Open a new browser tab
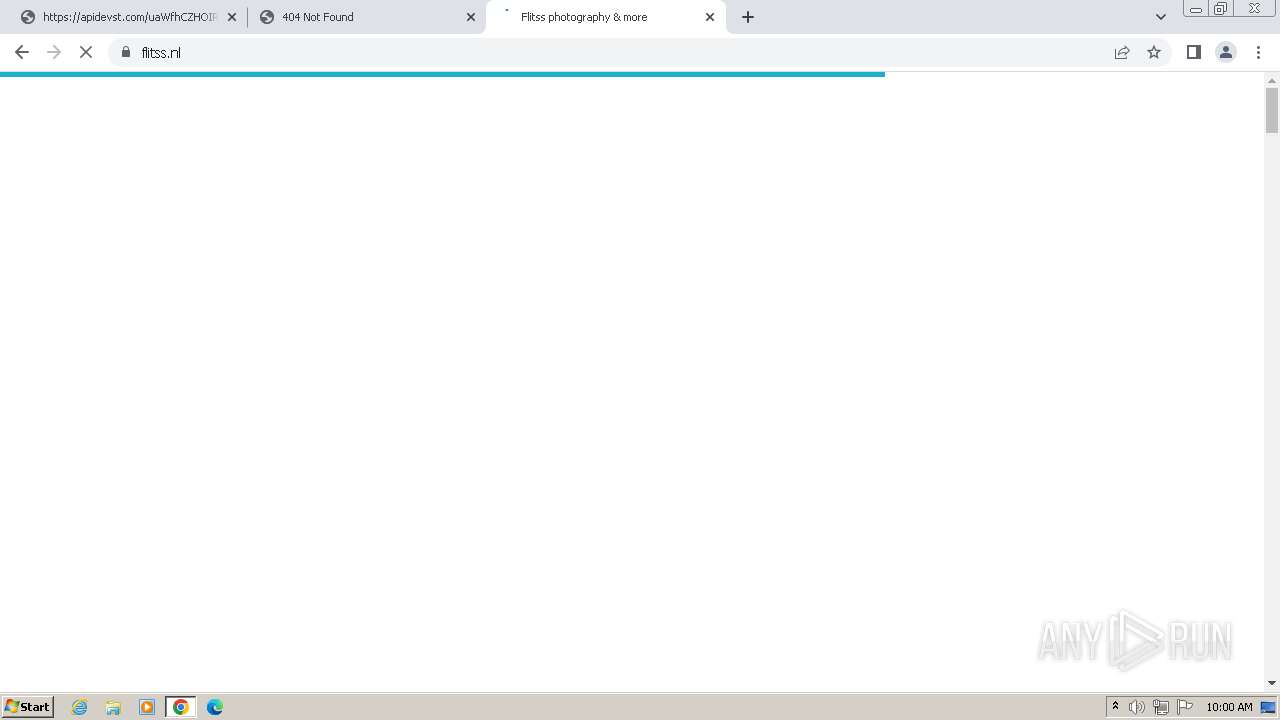Viewport: 1280px width, 720px height. coord(748,17)
